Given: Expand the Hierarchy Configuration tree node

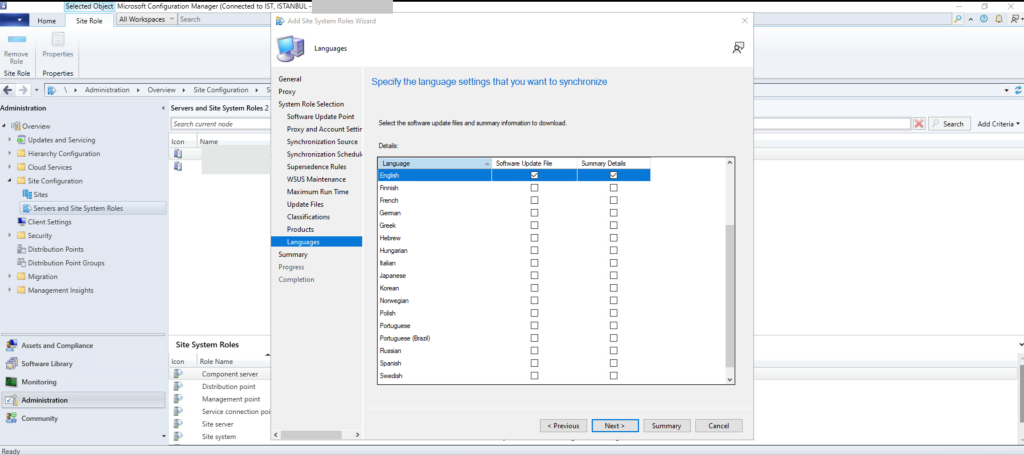Looking at the screenshot, I should tap(10, 154).
